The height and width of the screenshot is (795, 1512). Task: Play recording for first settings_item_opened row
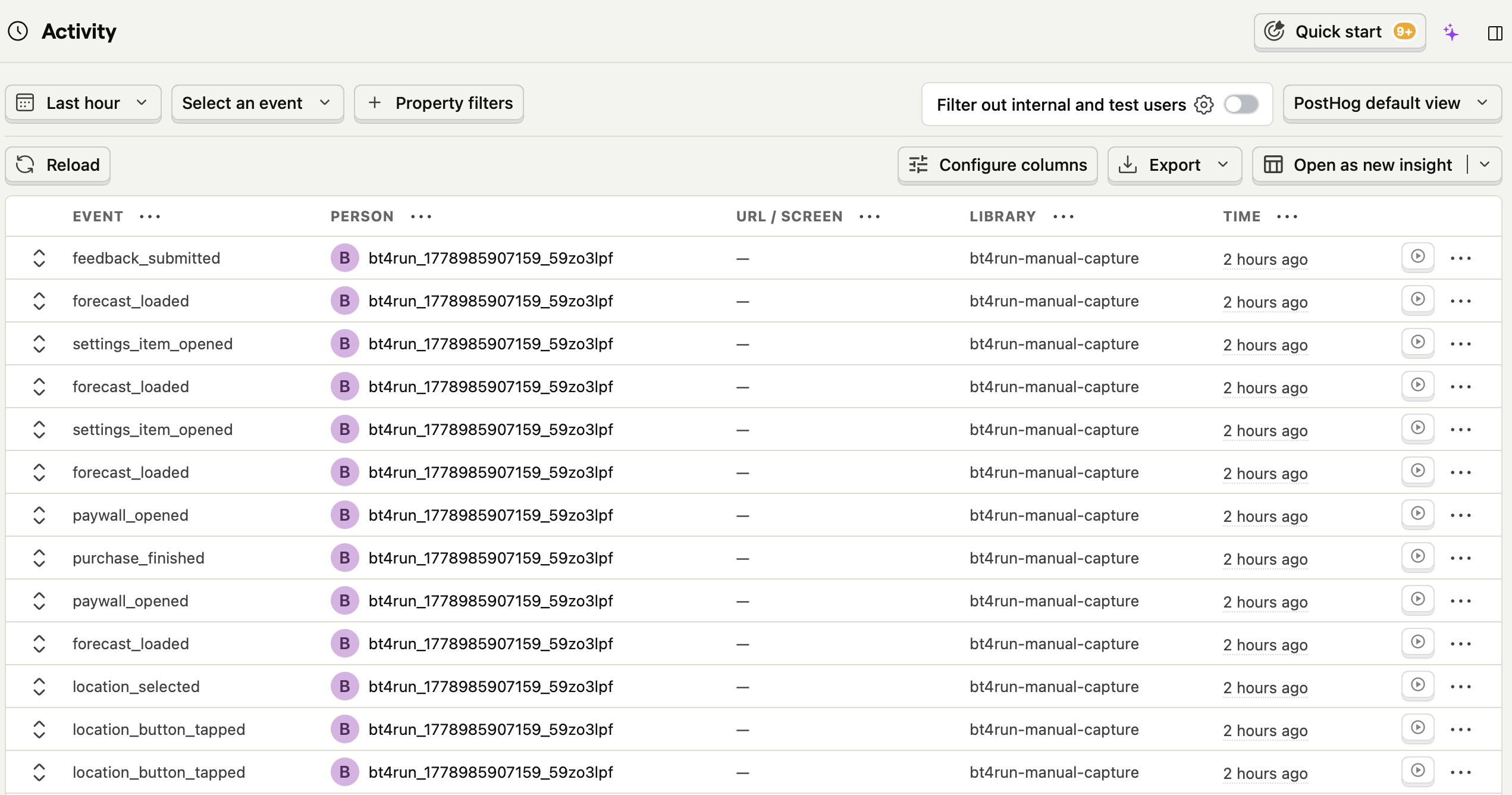[x=1418, y=342]
